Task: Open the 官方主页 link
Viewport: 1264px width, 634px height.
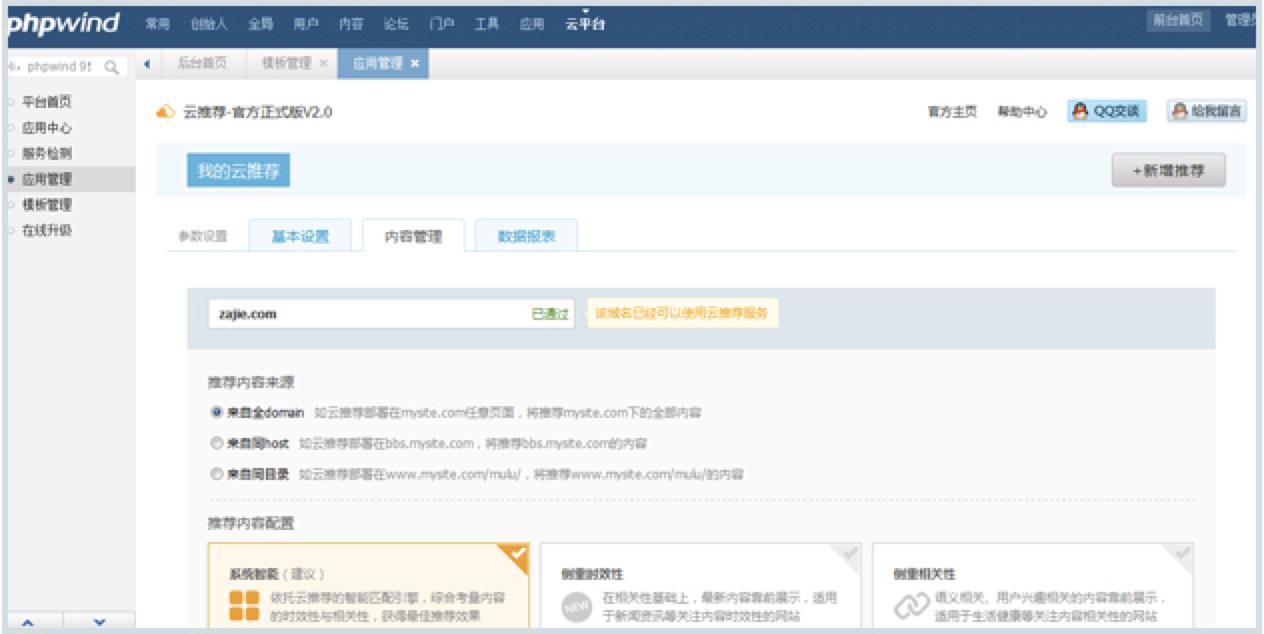Action: 952,112
